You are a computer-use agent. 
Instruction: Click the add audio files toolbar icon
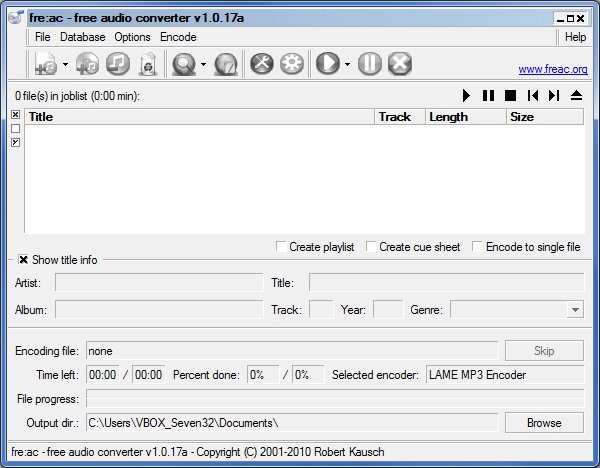46,64
